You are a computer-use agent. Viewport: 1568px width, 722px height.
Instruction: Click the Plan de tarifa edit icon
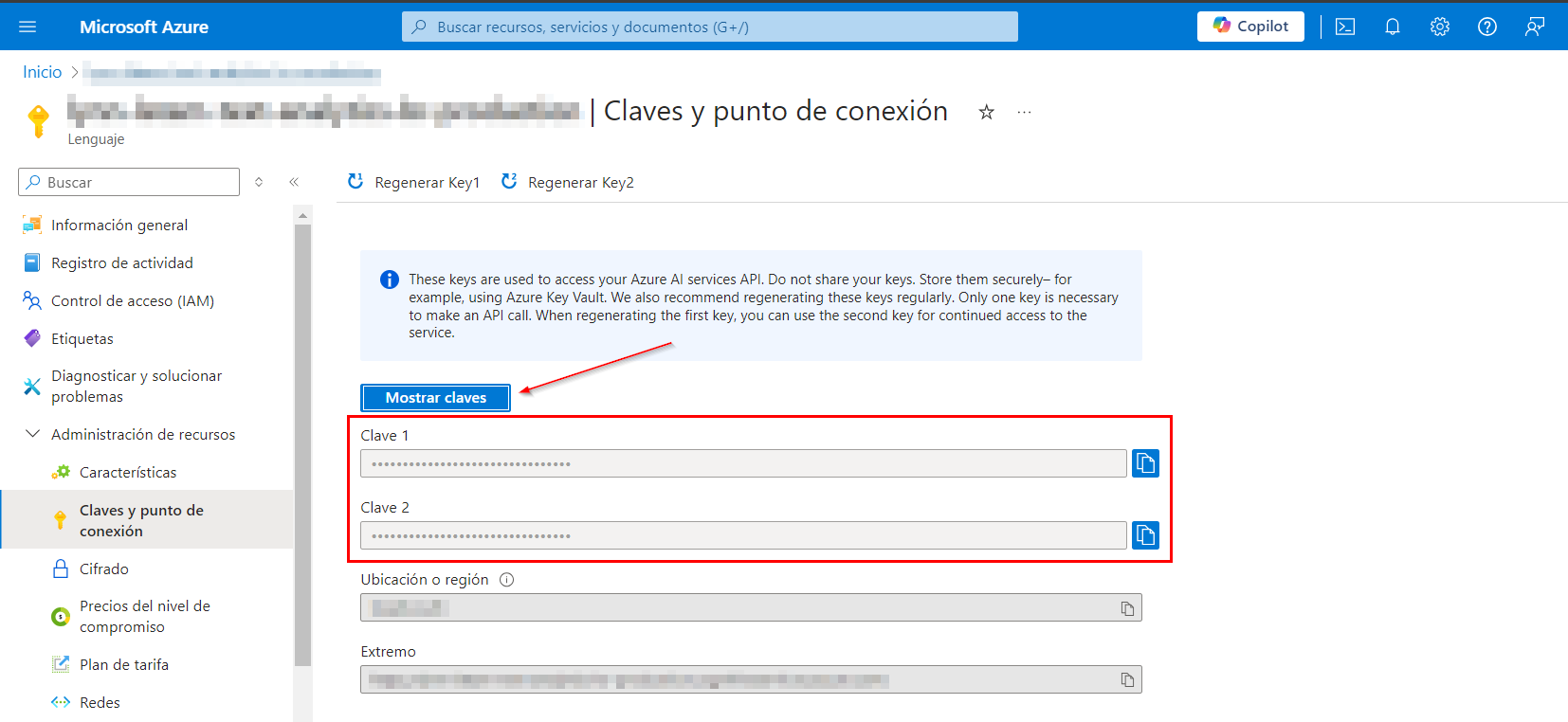61,664
